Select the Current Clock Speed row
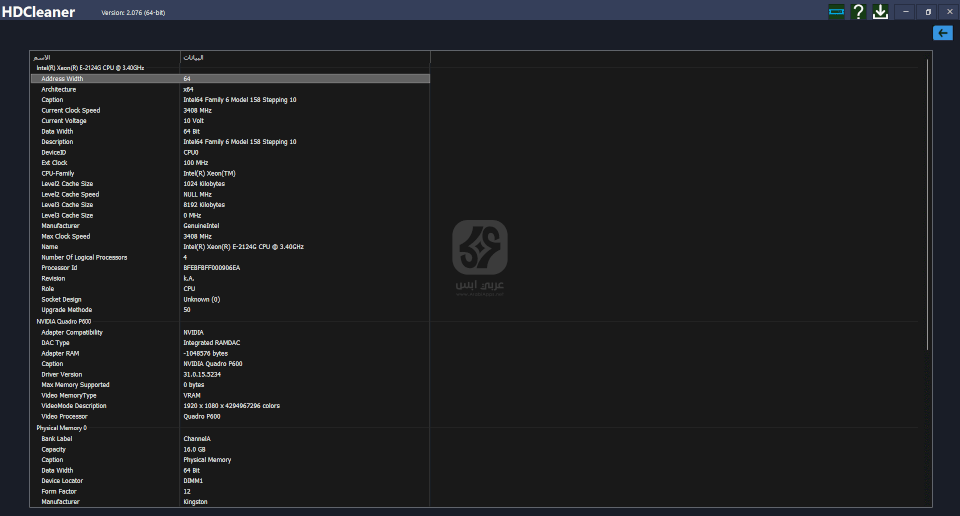The image size is (960, 516). (x=70, y=110)
